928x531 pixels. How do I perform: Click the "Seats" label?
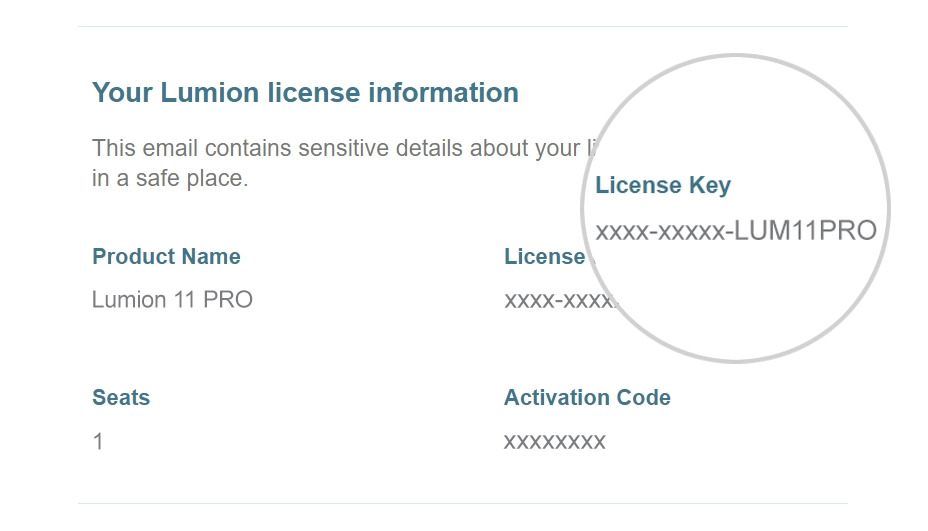coord(121,398)
